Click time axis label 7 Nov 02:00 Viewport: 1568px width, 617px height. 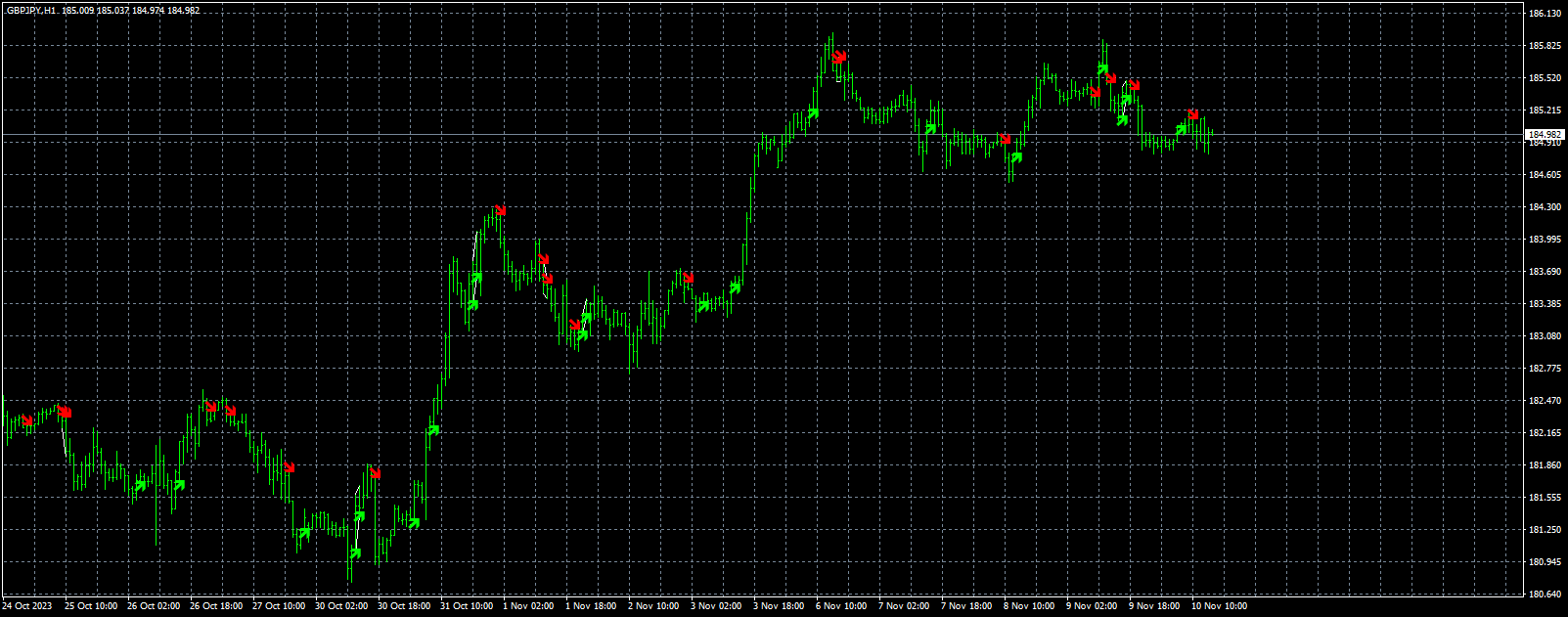tap(904, 606)
